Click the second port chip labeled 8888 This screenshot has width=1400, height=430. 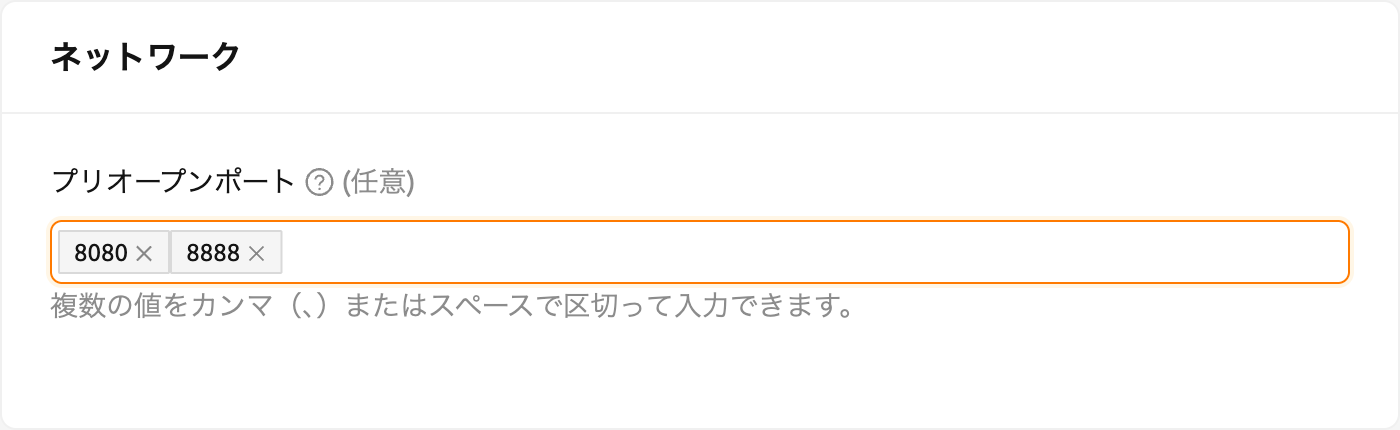227,252
